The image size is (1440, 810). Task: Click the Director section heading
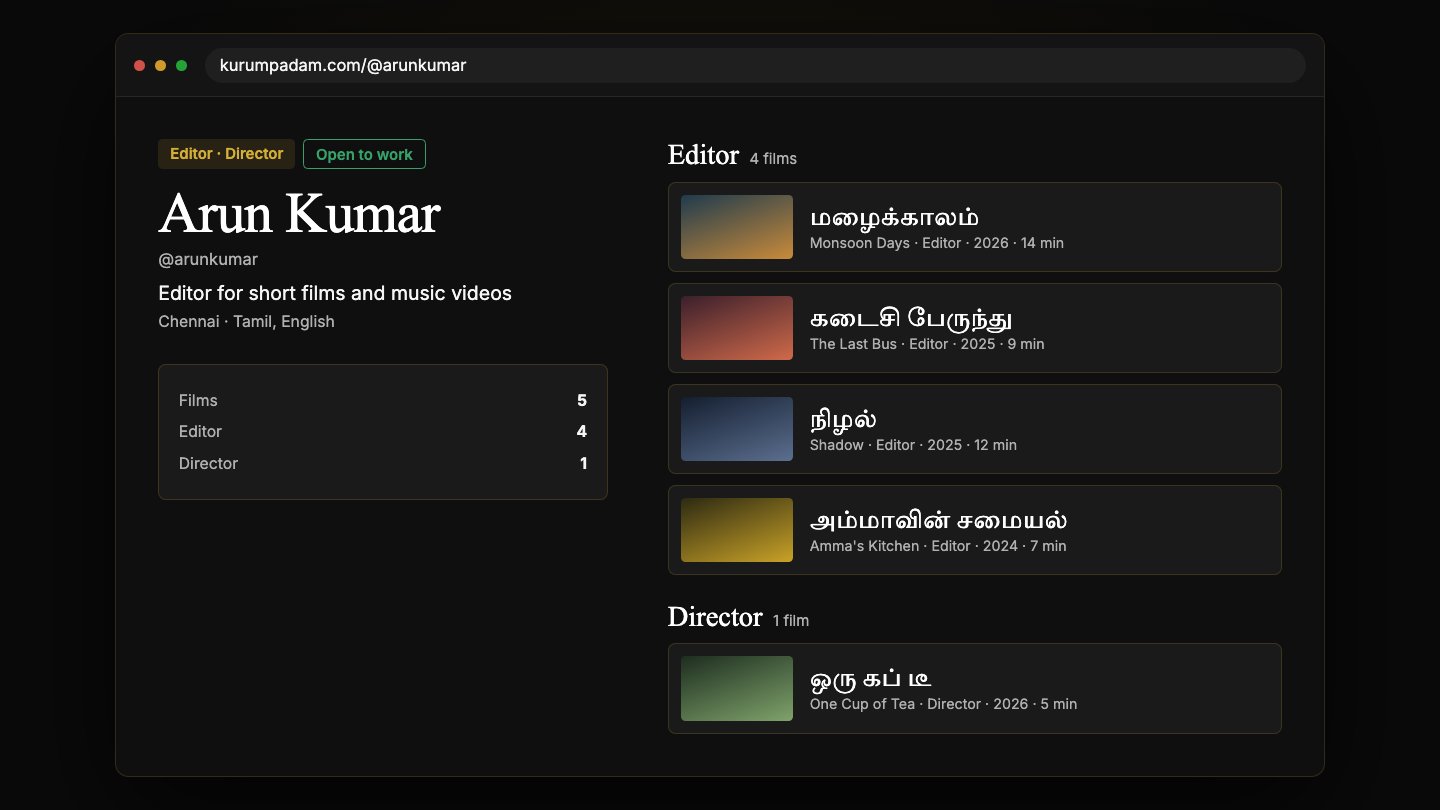(715, 616)
